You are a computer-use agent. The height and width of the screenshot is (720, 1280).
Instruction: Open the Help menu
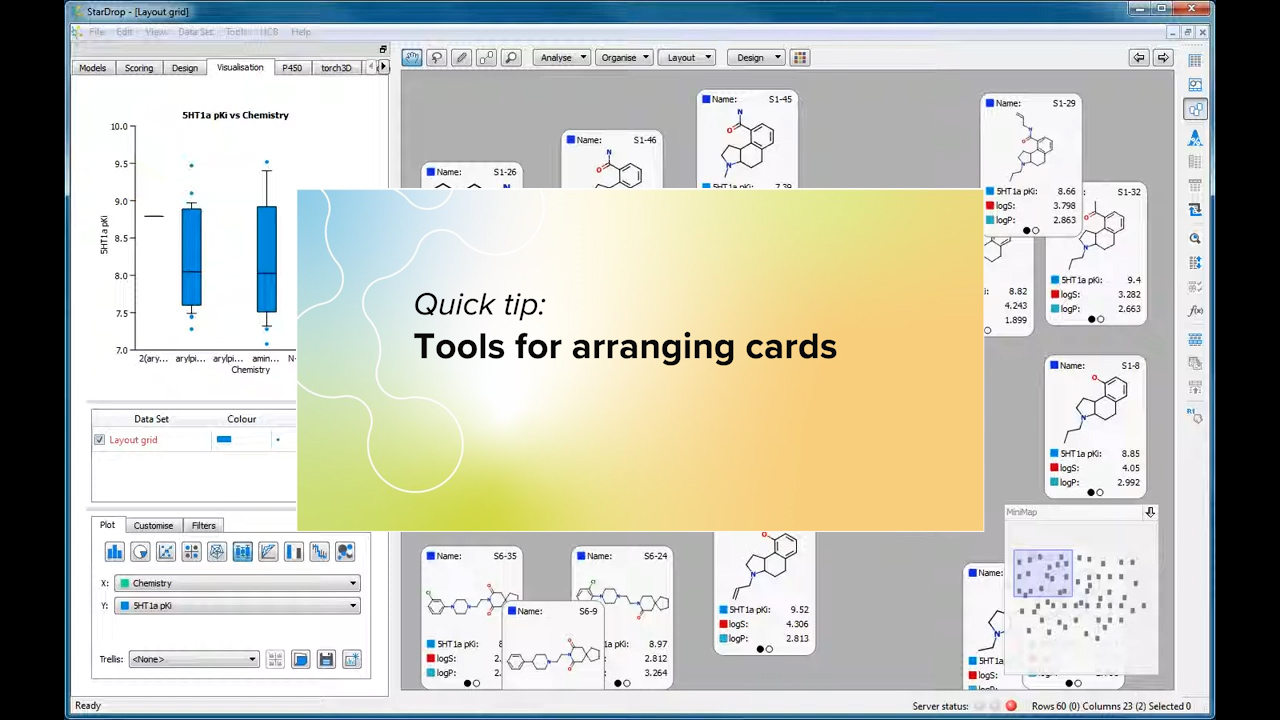301,32
